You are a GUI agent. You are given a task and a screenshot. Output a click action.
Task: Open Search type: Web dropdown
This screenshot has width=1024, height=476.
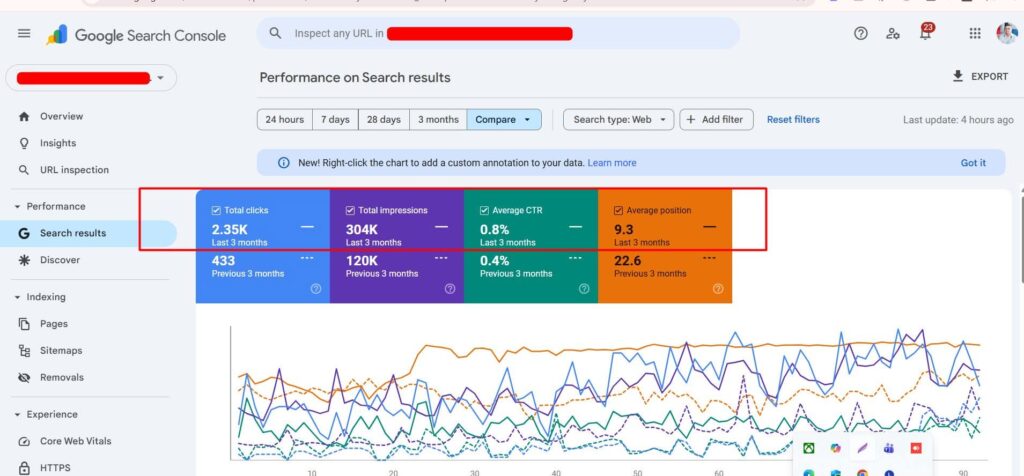click(x=618, y=120)
